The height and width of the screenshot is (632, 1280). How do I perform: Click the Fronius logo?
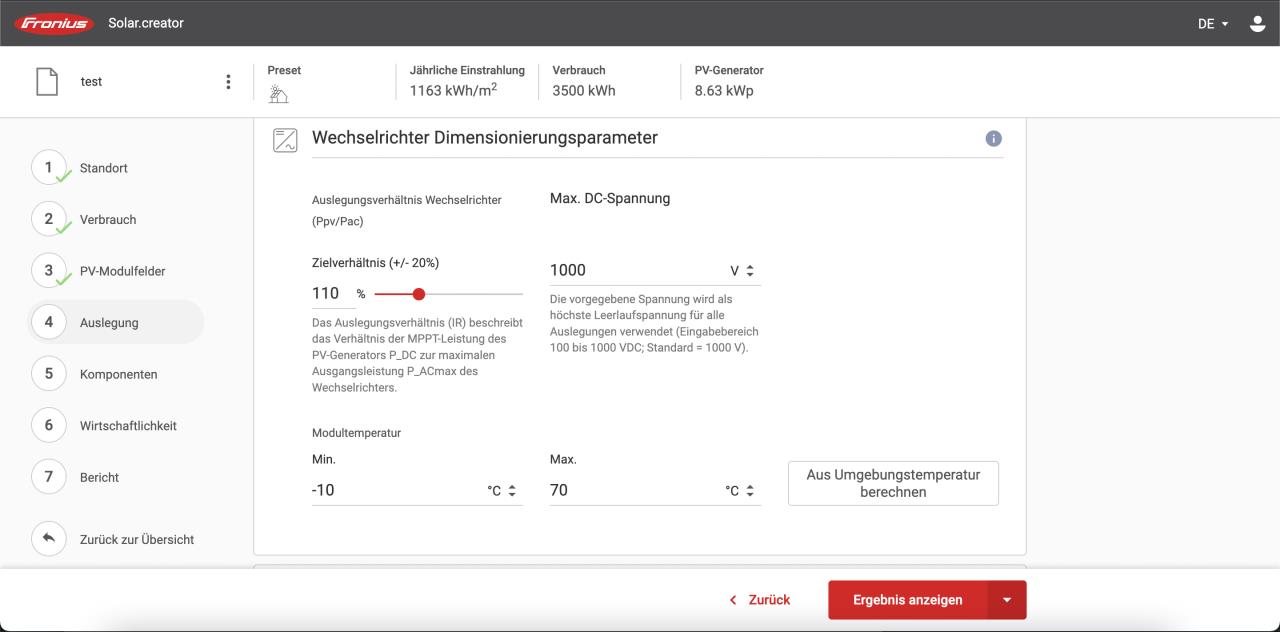[x=54, y=23]
